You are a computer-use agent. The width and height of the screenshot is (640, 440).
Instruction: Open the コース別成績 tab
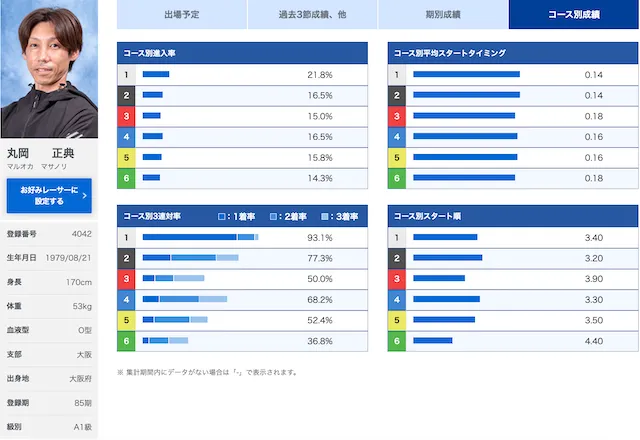(573, 14)
